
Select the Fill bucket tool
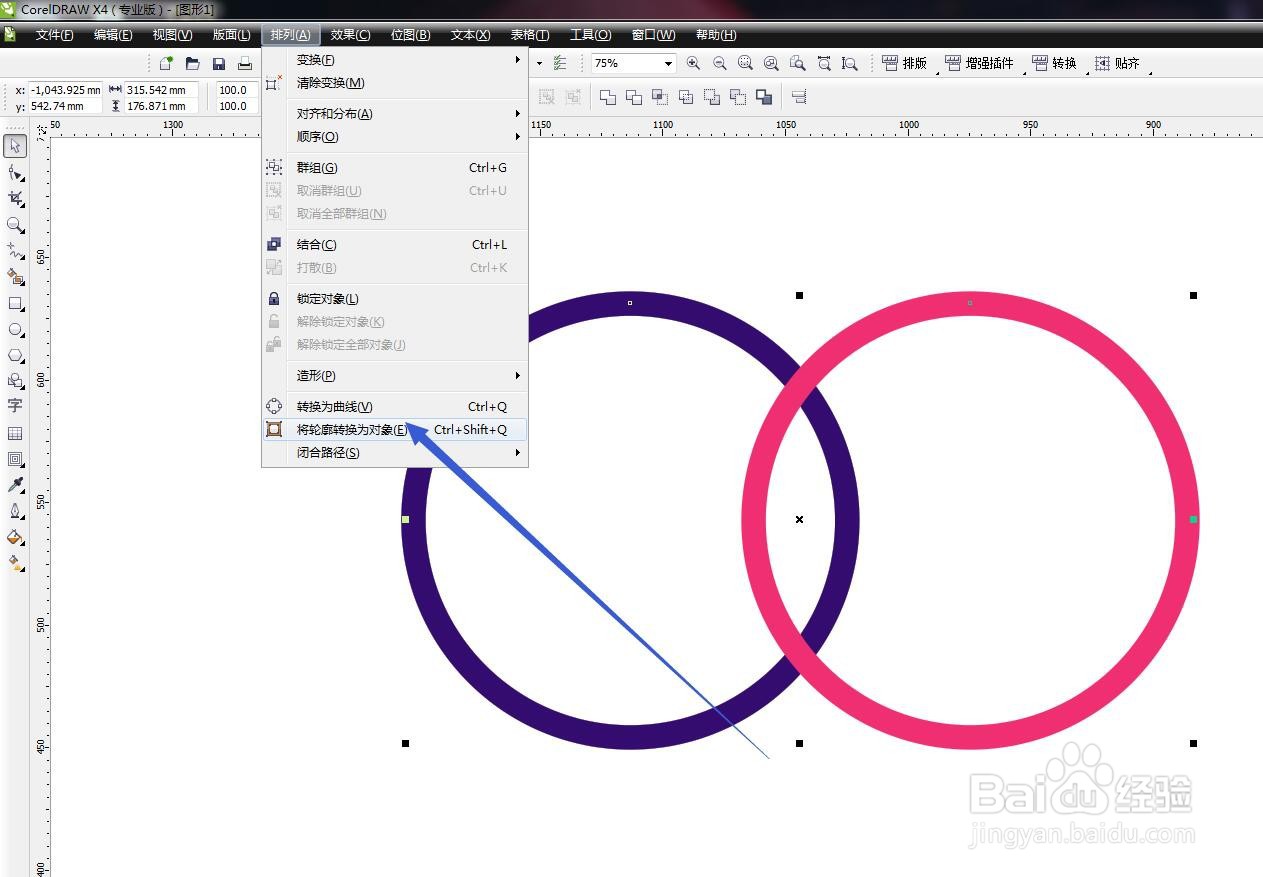tap(15, 537)
